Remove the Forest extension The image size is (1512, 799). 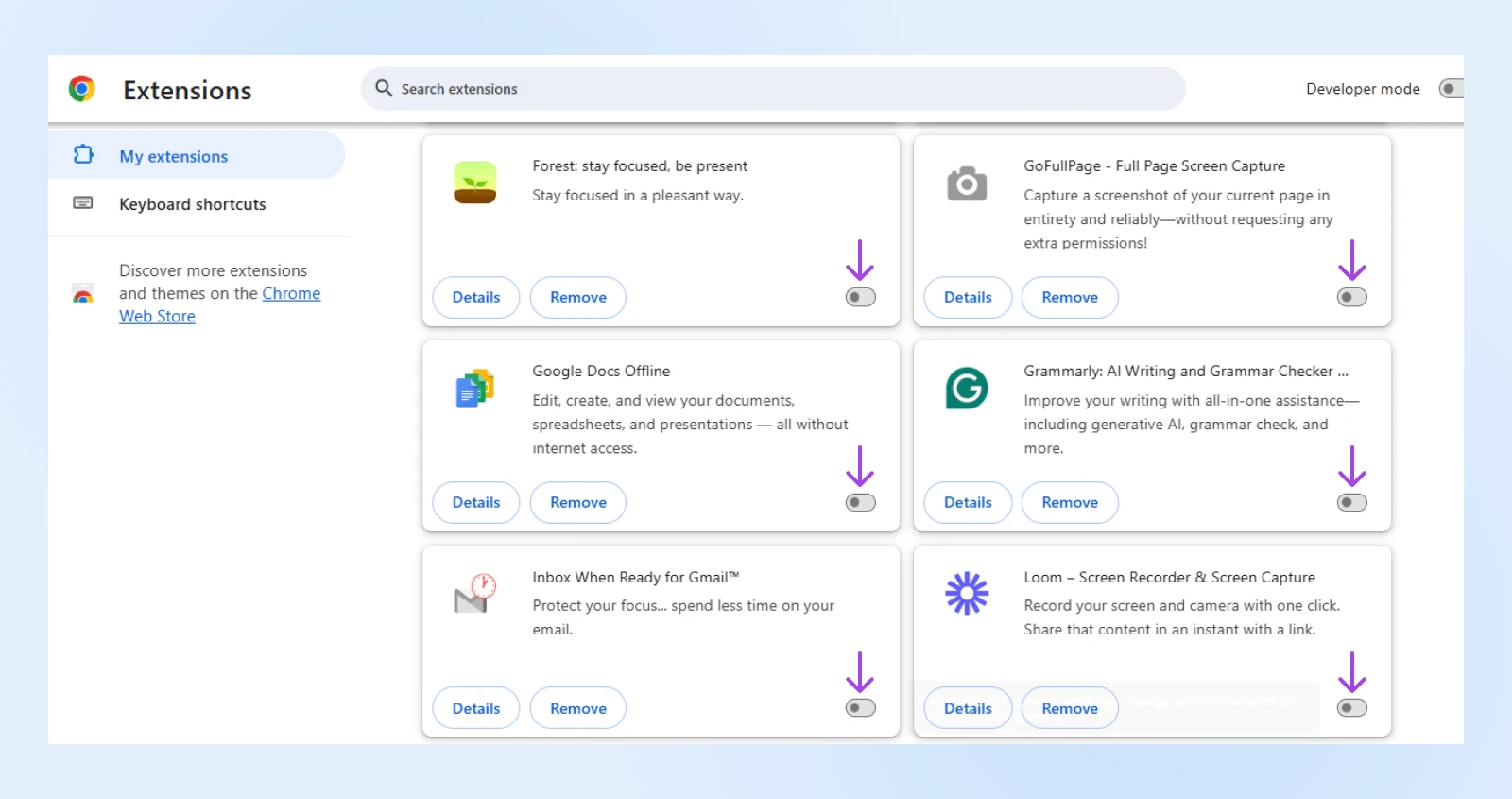coord(578,297)
